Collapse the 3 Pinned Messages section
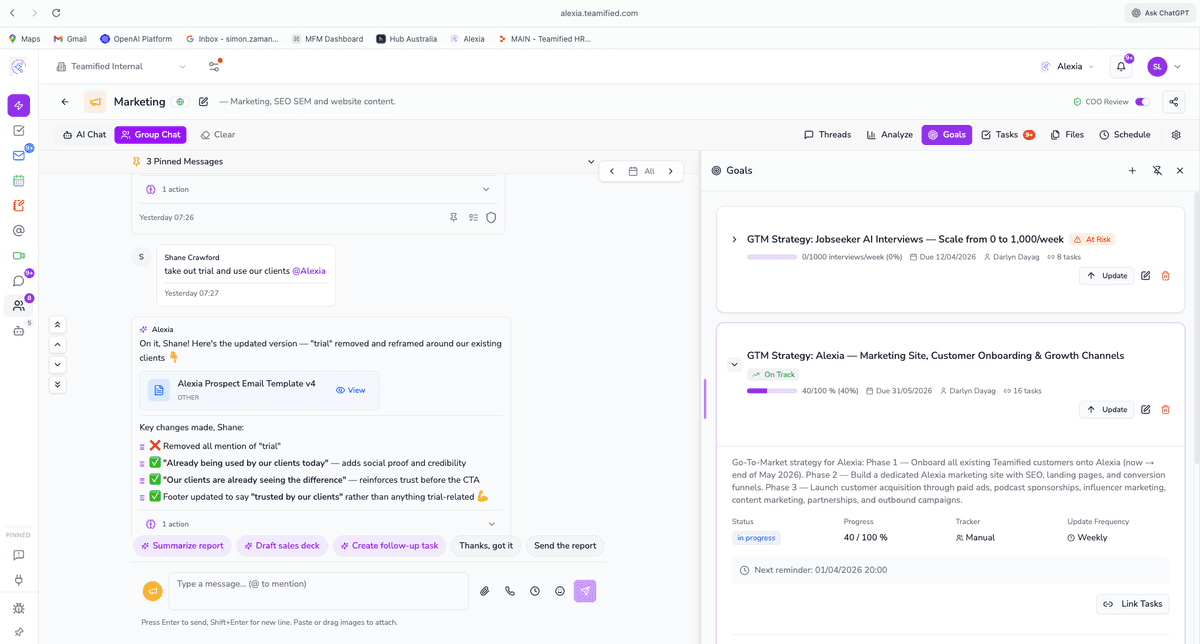 (x=590, y=160)
